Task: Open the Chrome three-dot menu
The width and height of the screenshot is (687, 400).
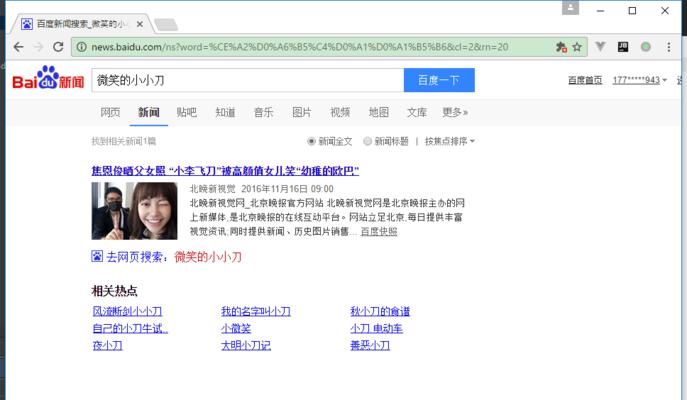Action: tap(669, 47)
